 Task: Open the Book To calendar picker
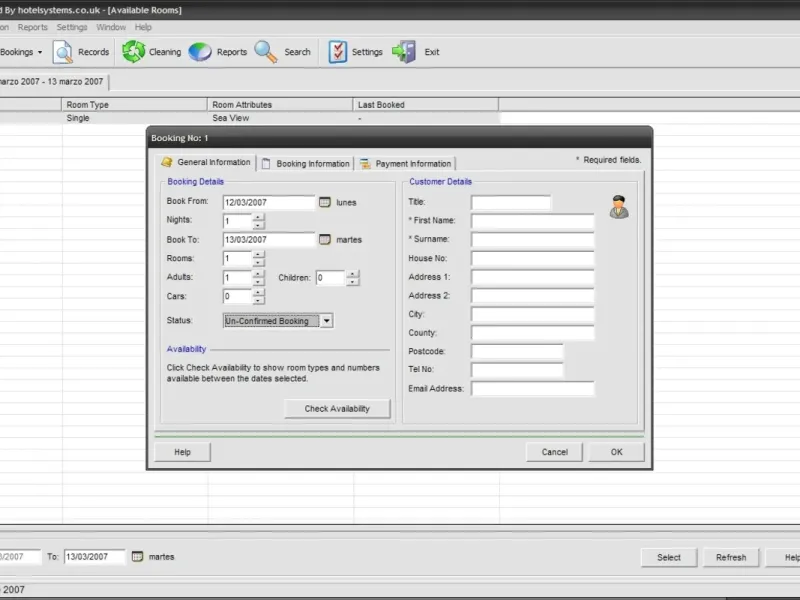[x=324, y=239]
